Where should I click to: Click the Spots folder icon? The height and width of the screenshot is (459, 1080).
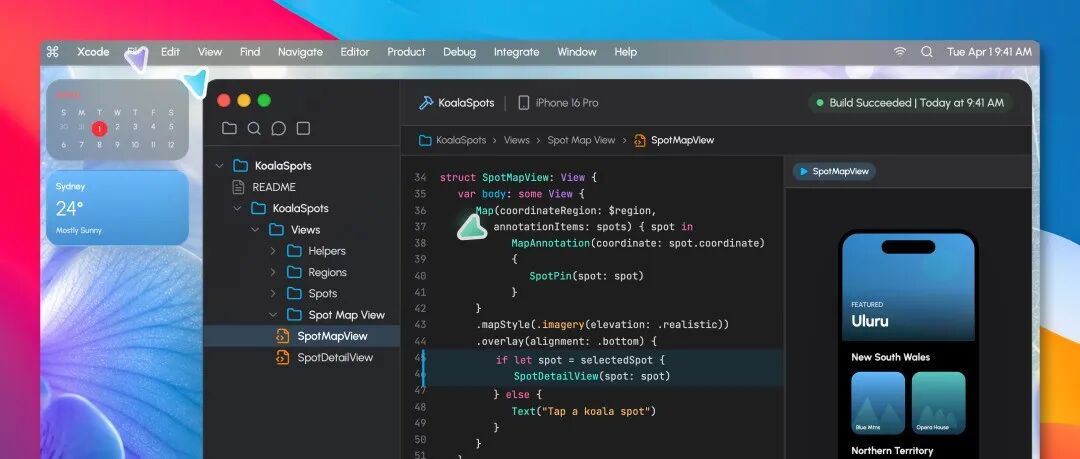[294, 294]
